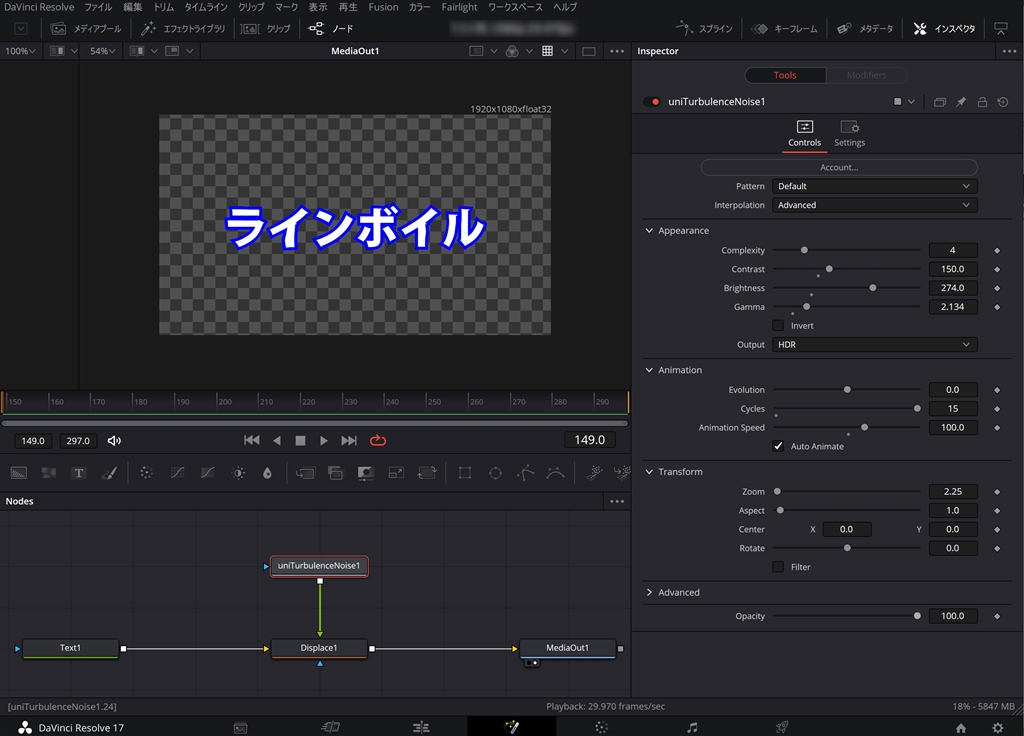This screenshot has width=1024, height=736.
Task: Add a Brightness Contrast tool (sun icon)
Action: pos(238,473)
